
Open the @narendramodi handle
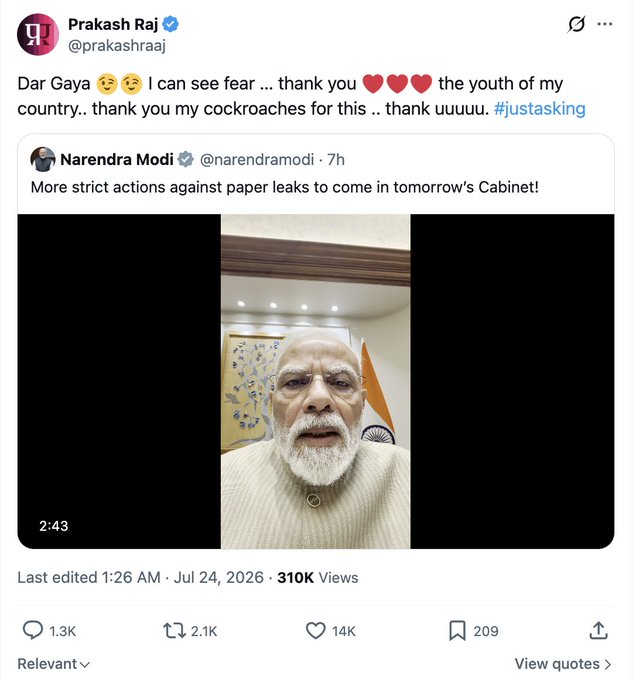point(257,160)
